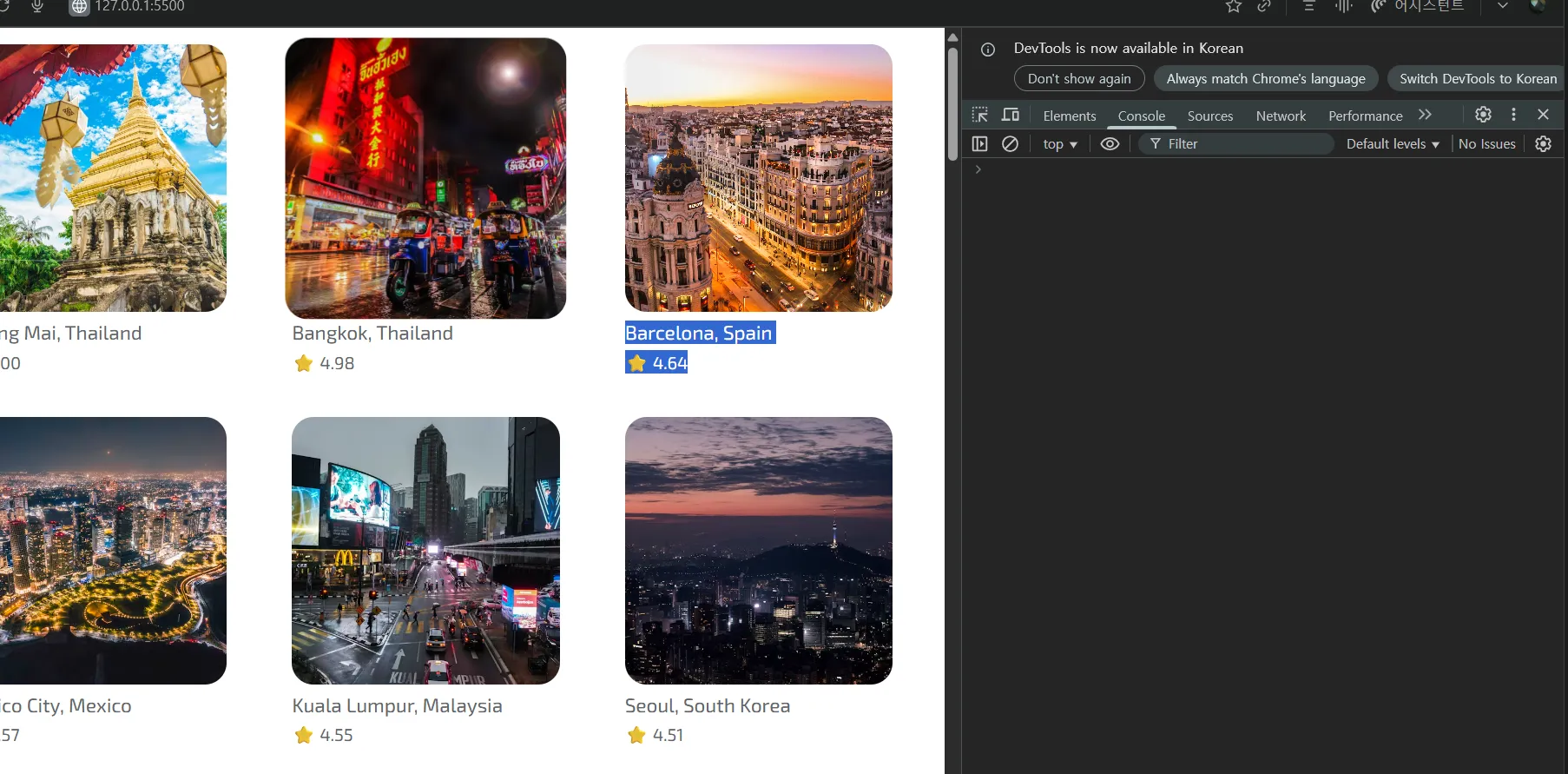The image size is (1568, 774).
Task: Click the 4.55 rating value
Action: coord(336,735)
